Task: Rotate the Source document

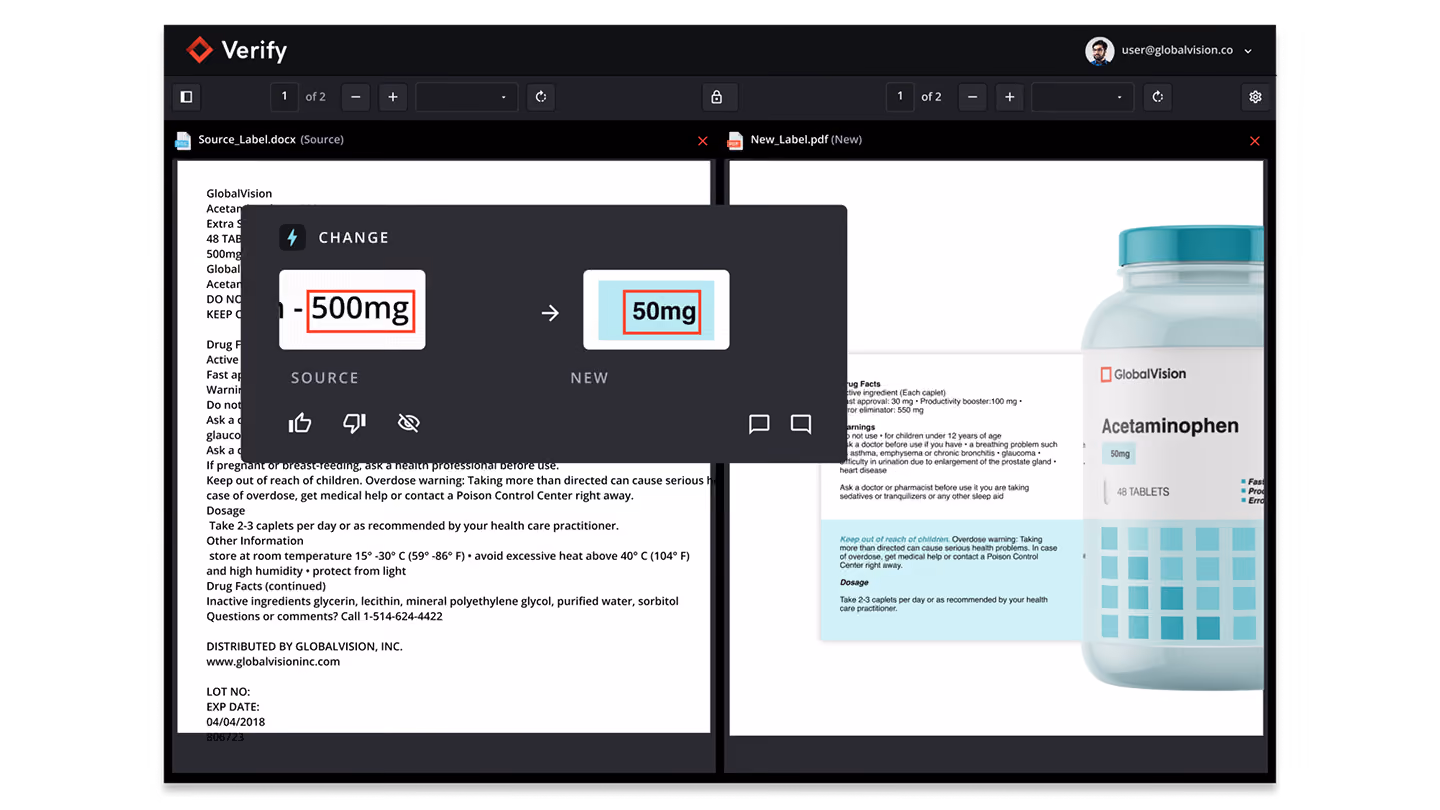Action: click(x=541, y=97)
